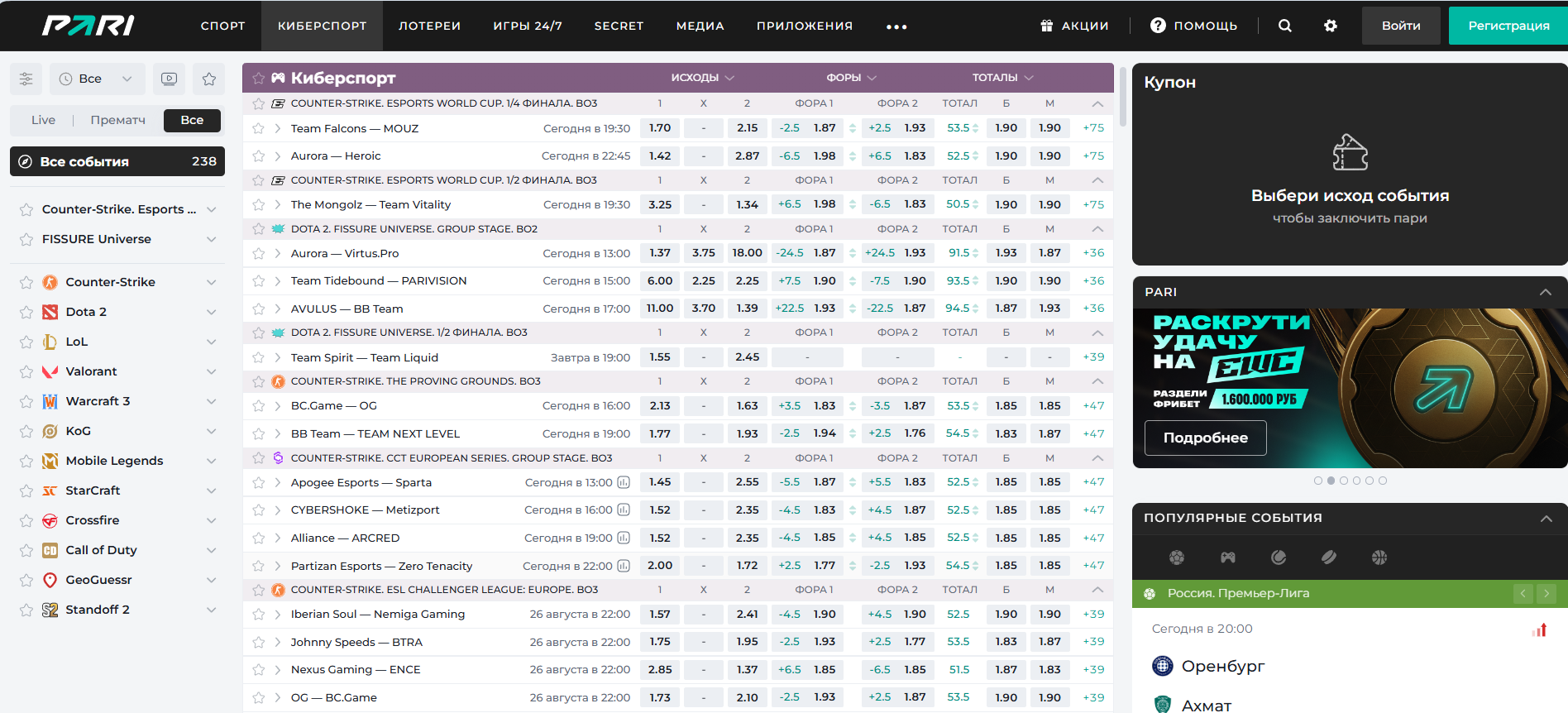The height and width of the screenshot is (713, 1568).
Task: Click Подробнее on the promo banner
Action: coord(1205,438)
